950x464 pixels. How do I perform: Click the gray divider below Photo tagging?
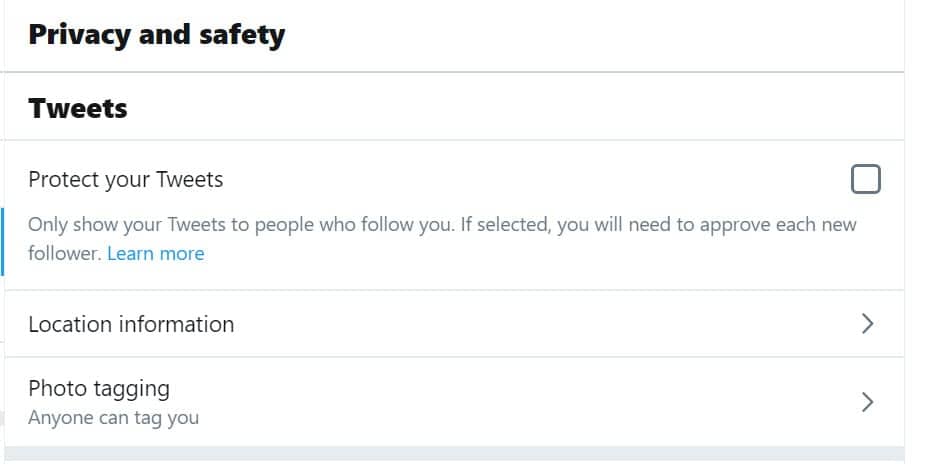(x=450, y=455)
